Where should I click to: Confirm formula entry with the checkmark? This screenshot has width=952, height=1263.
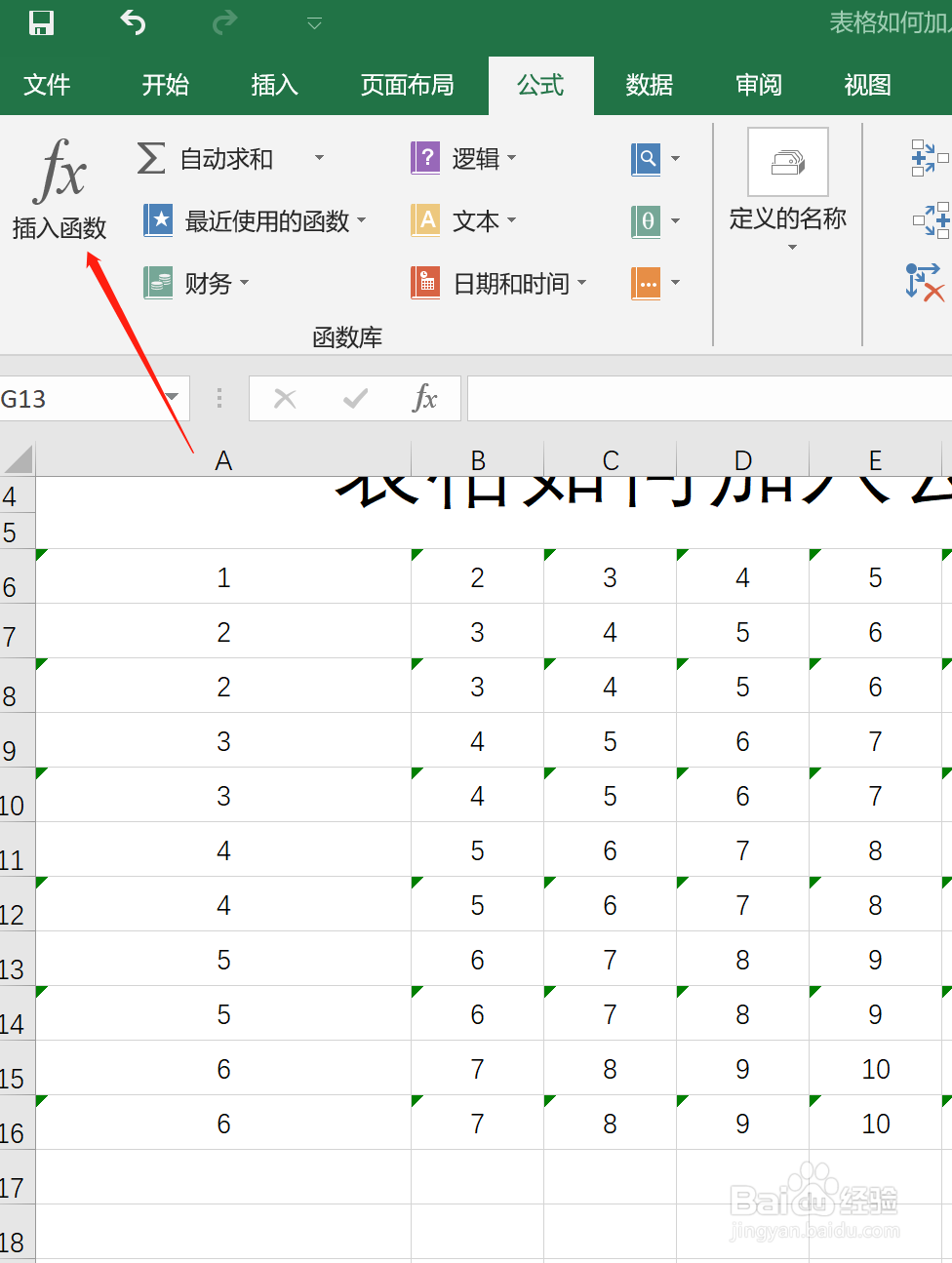tap(354, 398)
